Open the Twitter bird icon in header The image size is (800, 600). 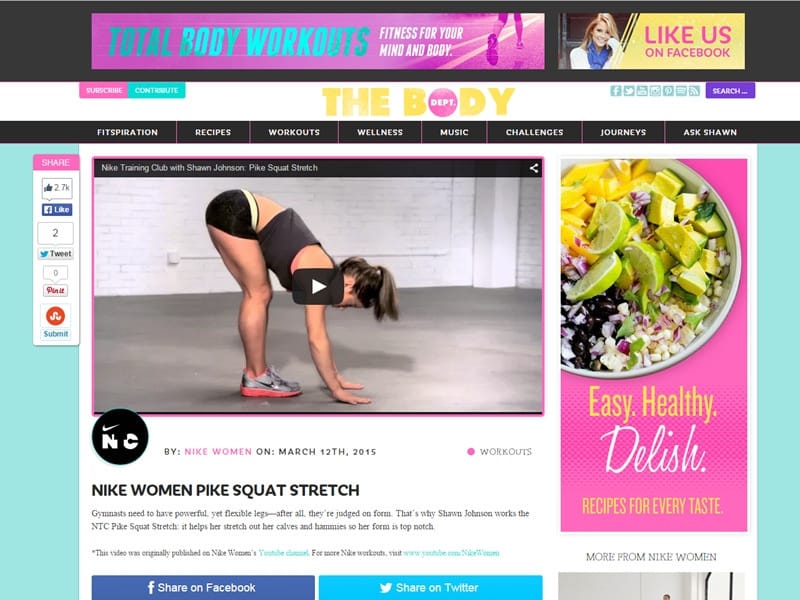629,91
